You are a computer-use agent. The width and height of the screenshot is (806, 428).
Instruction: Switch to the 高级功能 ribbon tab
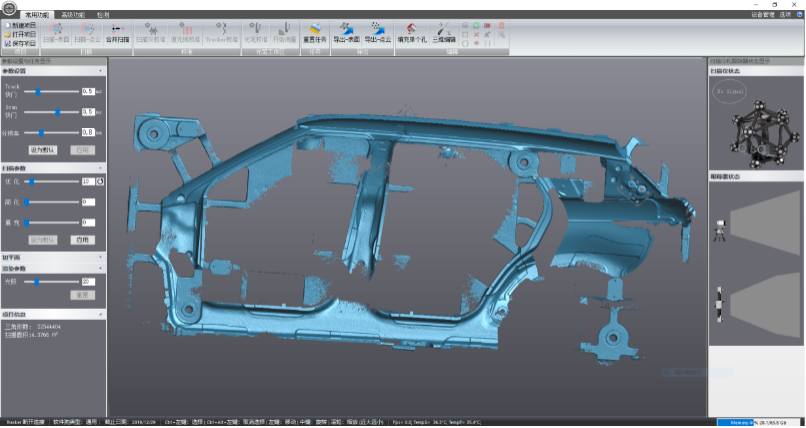[73, 14]
